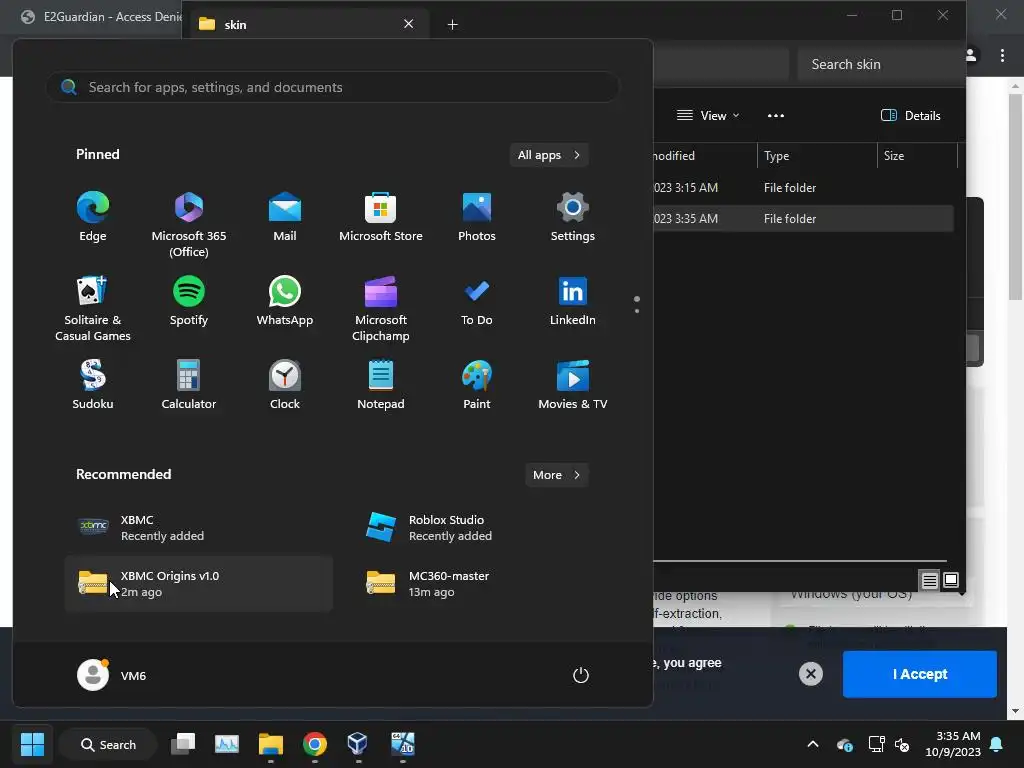Switch to Google Chrome on the taskbar

314,744
